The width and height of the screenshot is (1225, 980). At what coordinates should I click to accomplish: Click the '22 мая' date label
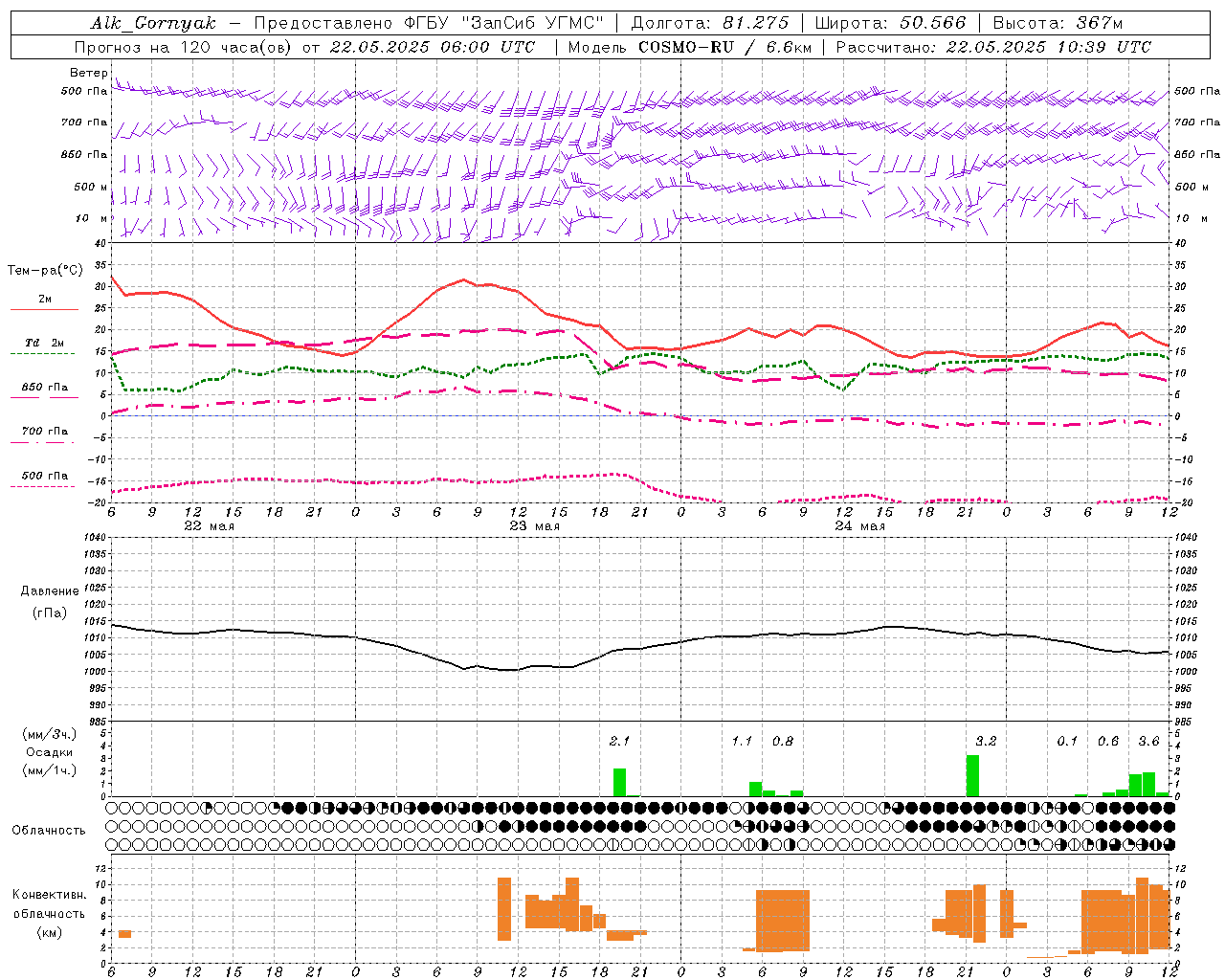pos(209,526)
